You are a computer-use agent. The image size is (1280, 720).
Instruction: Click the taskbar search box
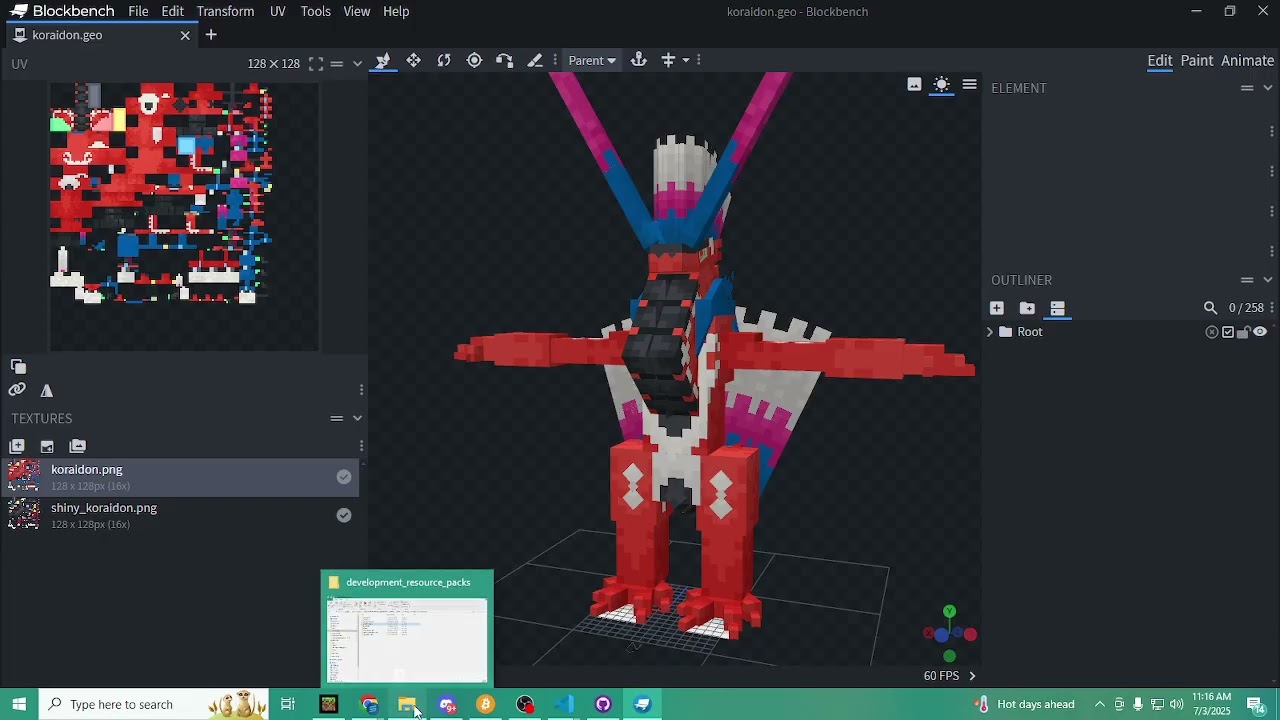(x=154, y=704)
